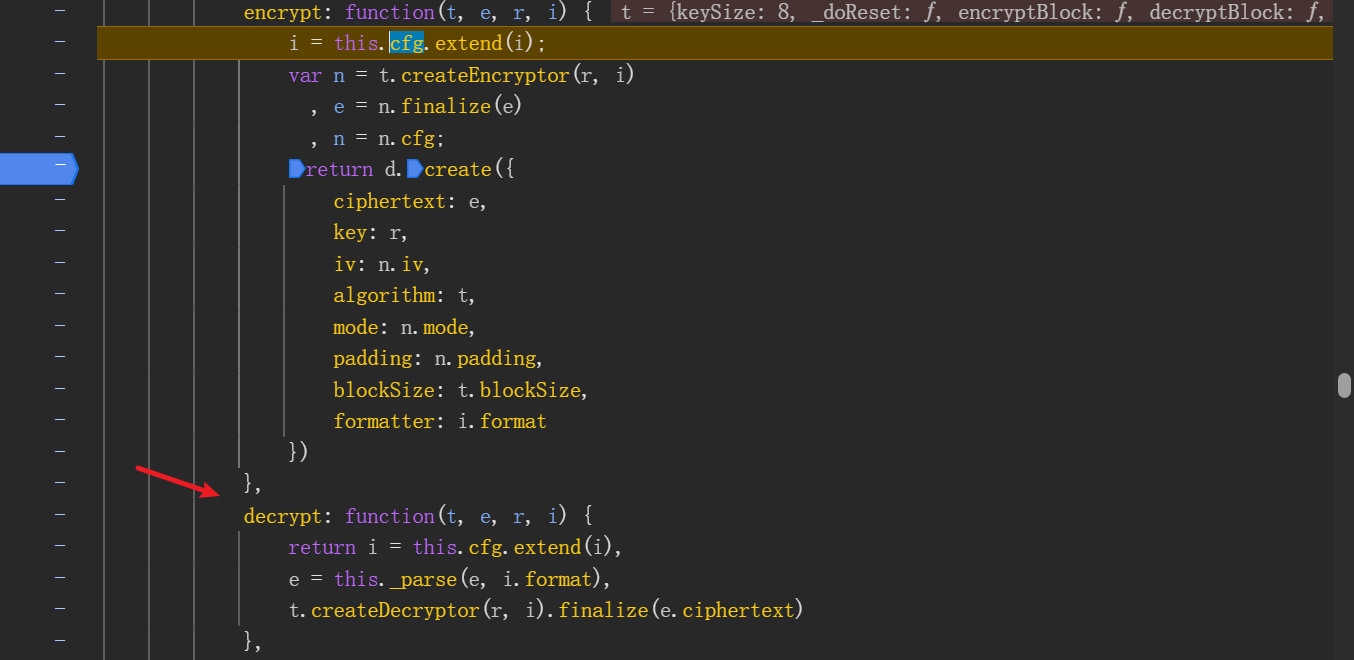1354x660 pixels.
Task: Toggle gutter marker beside 'formatter: i.format' line
Action: click(x=60, y=421)
